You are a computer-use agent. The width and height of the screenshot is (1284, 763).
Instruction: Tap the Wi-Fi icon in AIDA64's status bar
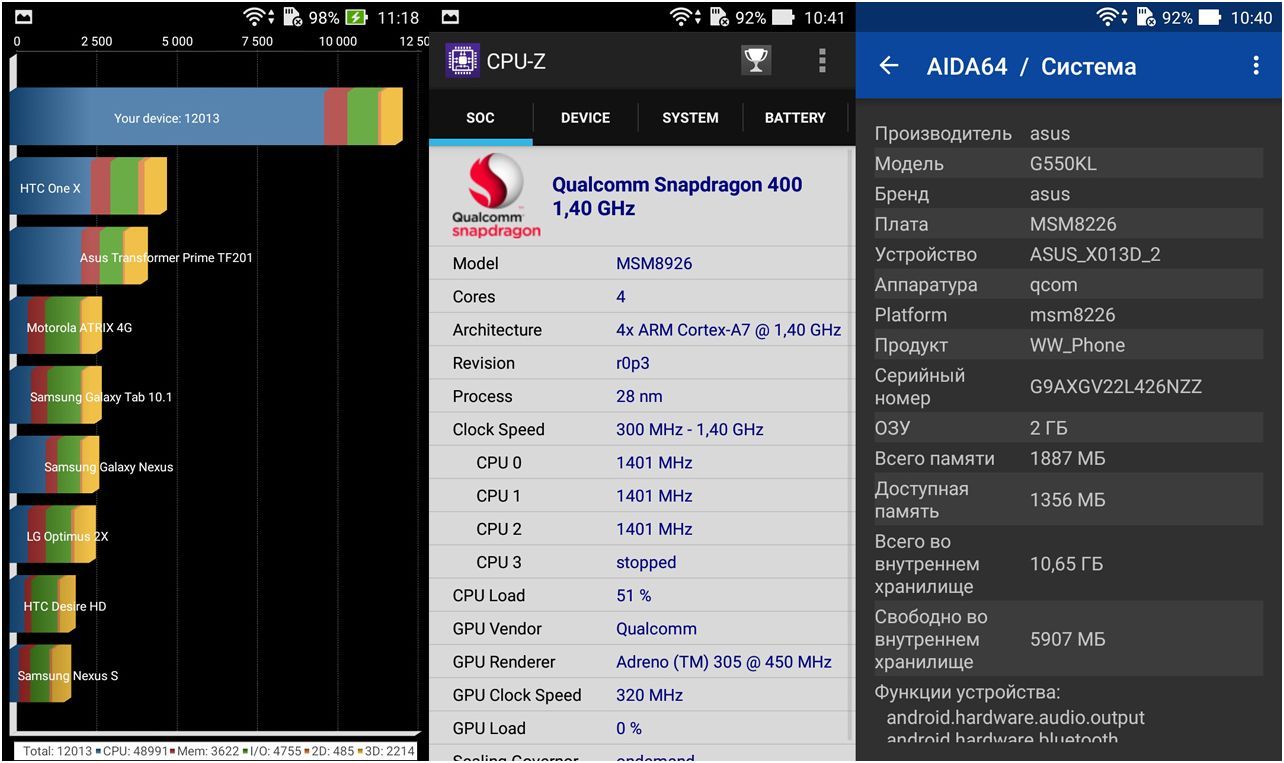click(1107, 16)
